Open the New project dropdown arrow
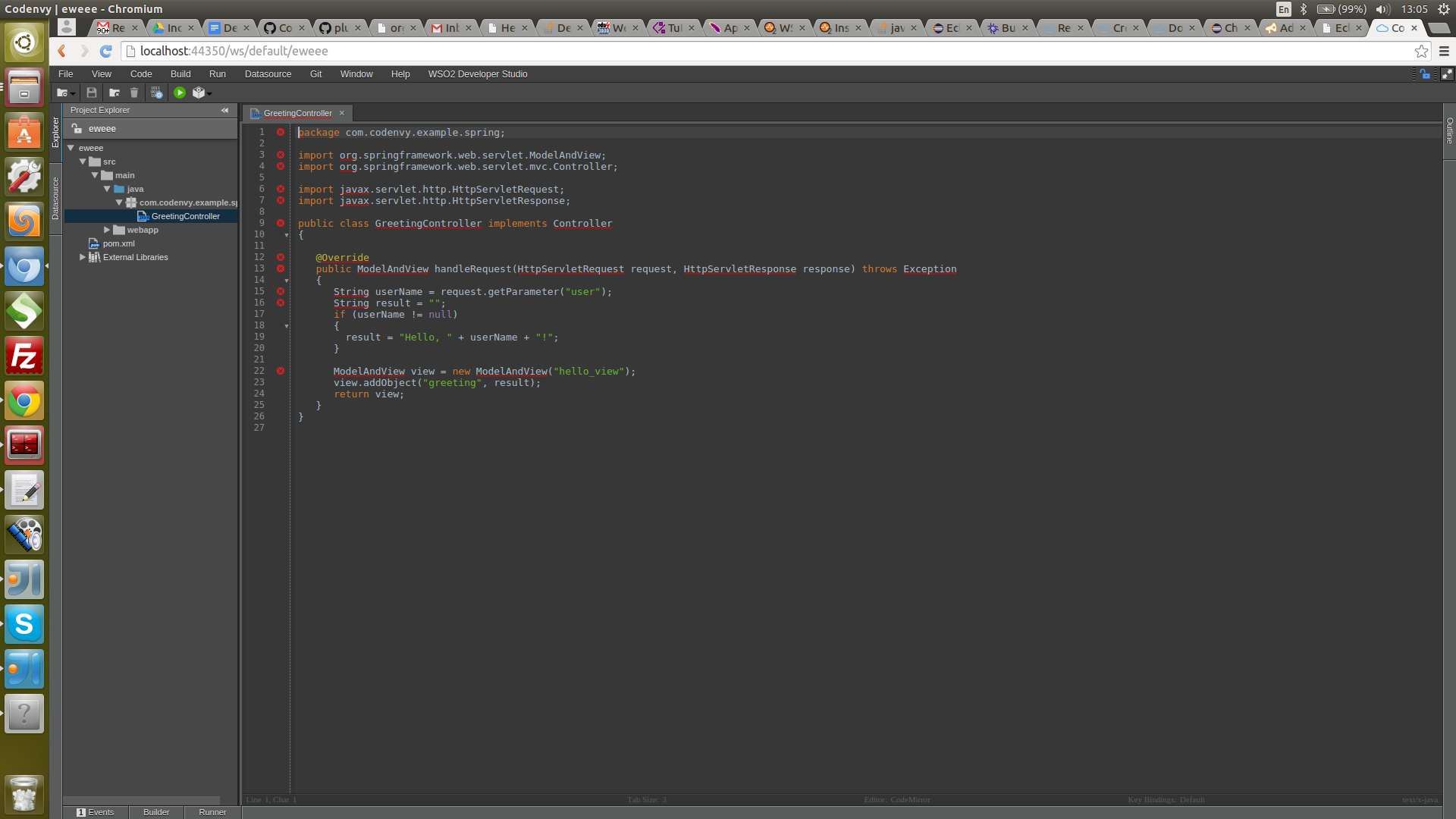 (x=73, y=93)
